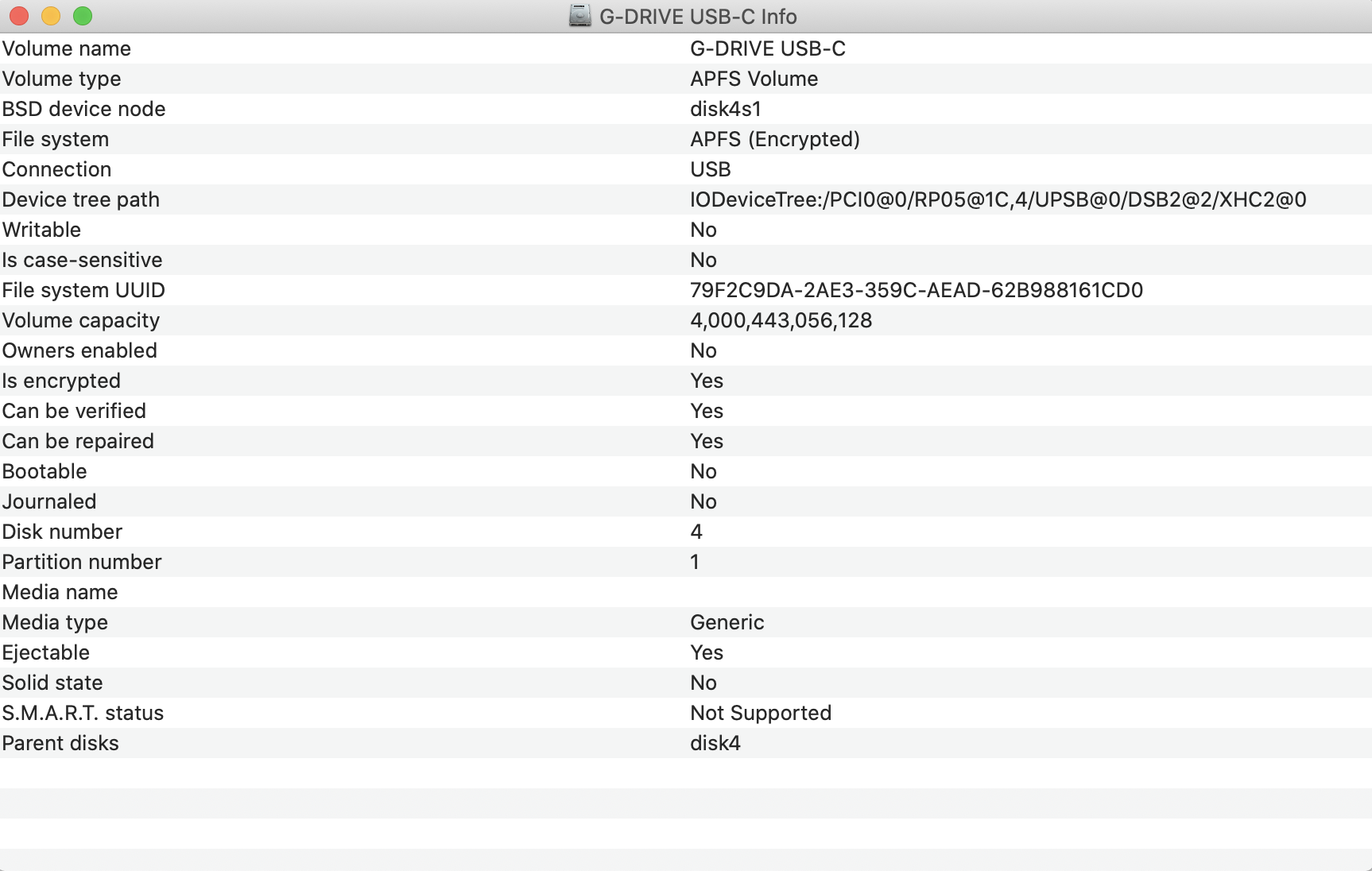The height and width of the screenshot is (871, 1372).
Task: Select the 'G-DRIVE USB-C' volume name value
Action: click(x=768, y=48)
